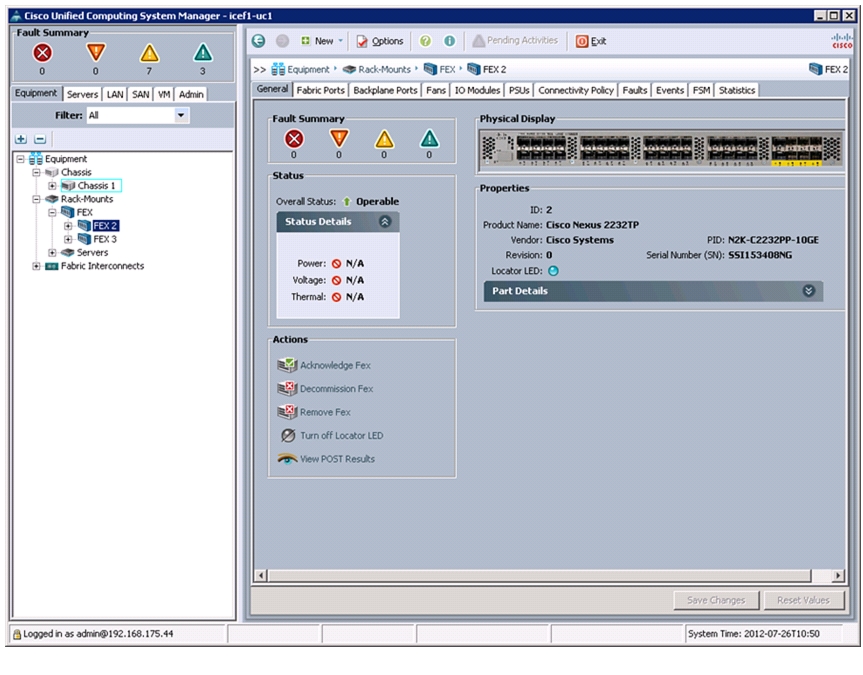The height and width of the screenshot is (675, 863).
Task: Click the FEX breadcrumb link
Action: (x=447, y=69)
